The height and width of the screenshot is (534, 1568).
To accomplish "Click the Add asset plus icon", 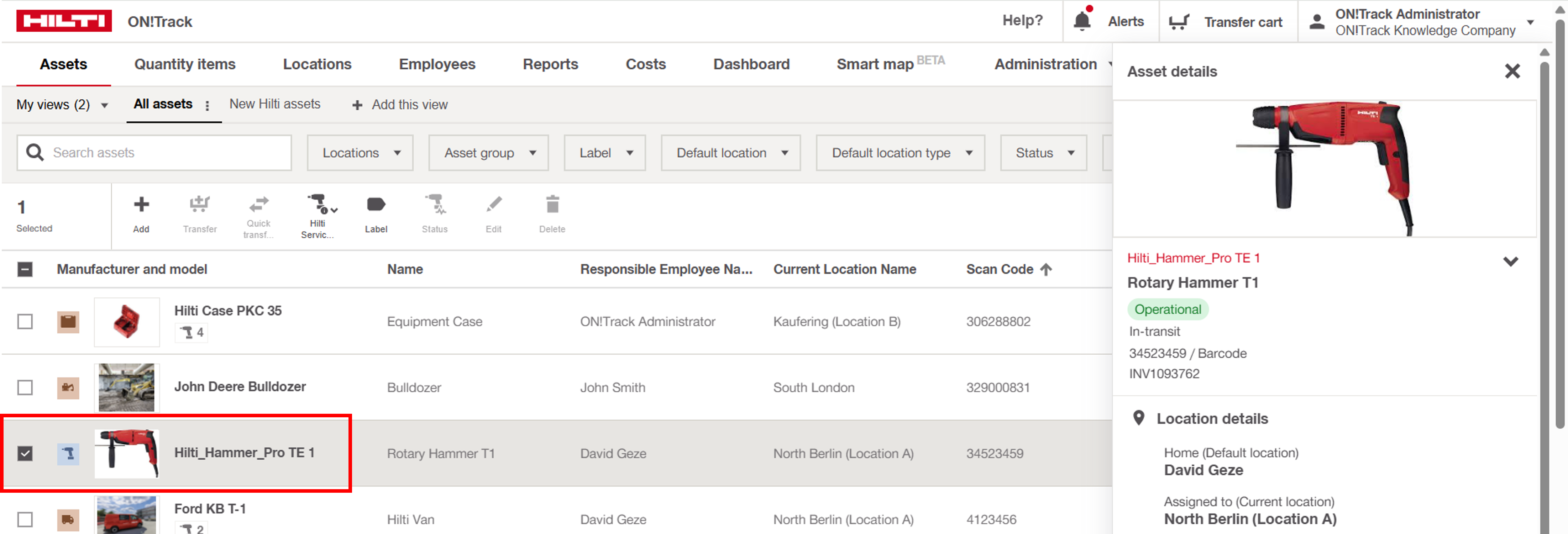I will coord(141,204).
